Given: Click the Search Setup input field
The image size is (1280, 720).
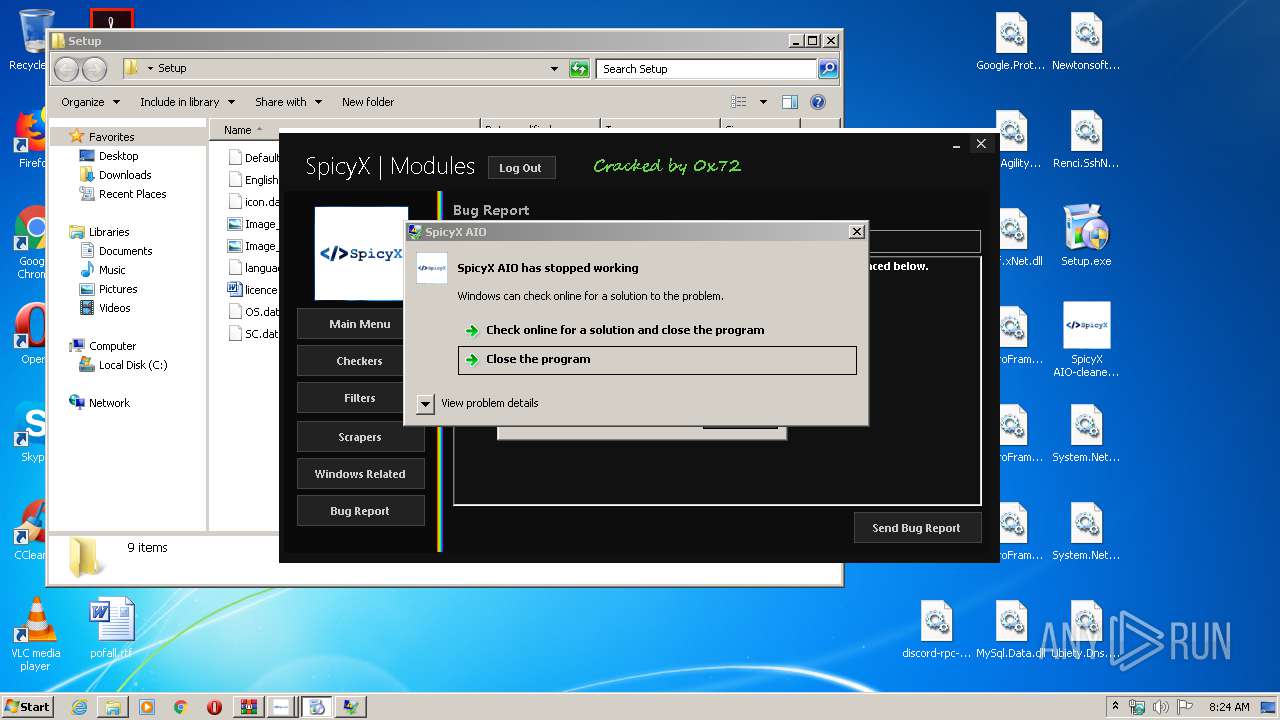Looking at the screenshot, I should pos(706,69).
